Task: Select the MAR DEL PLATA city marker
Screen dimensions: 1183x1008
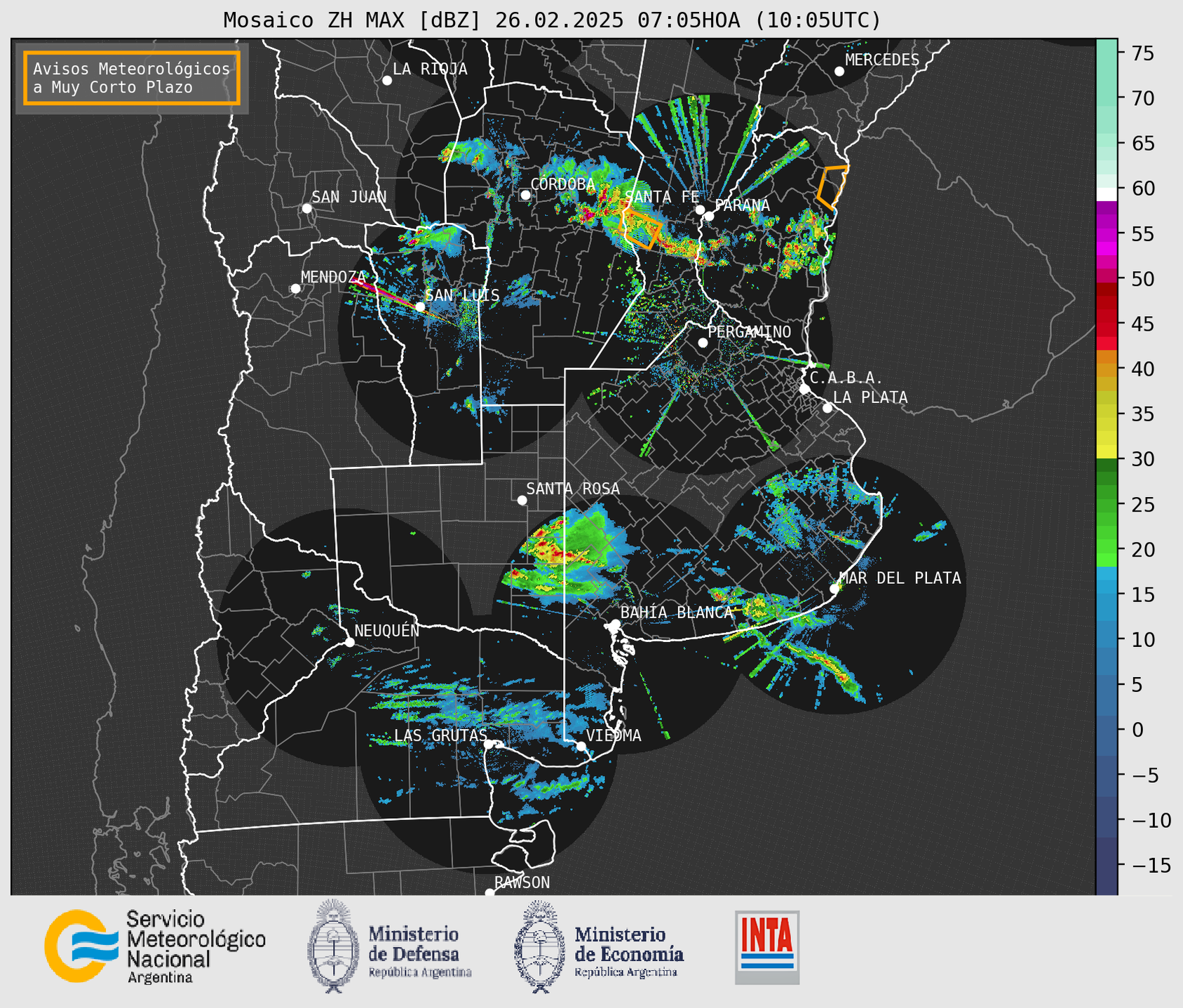Action: point(834,589)
